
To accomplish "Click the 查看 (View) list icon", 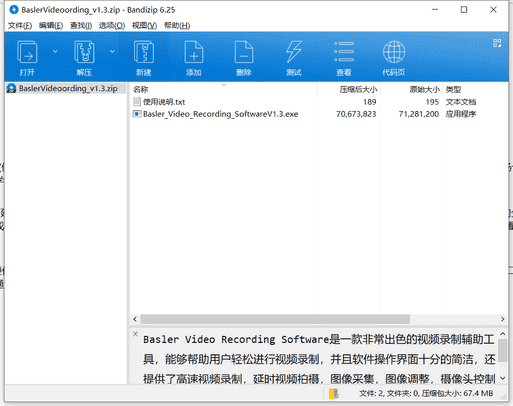I will tap(344, 52).
